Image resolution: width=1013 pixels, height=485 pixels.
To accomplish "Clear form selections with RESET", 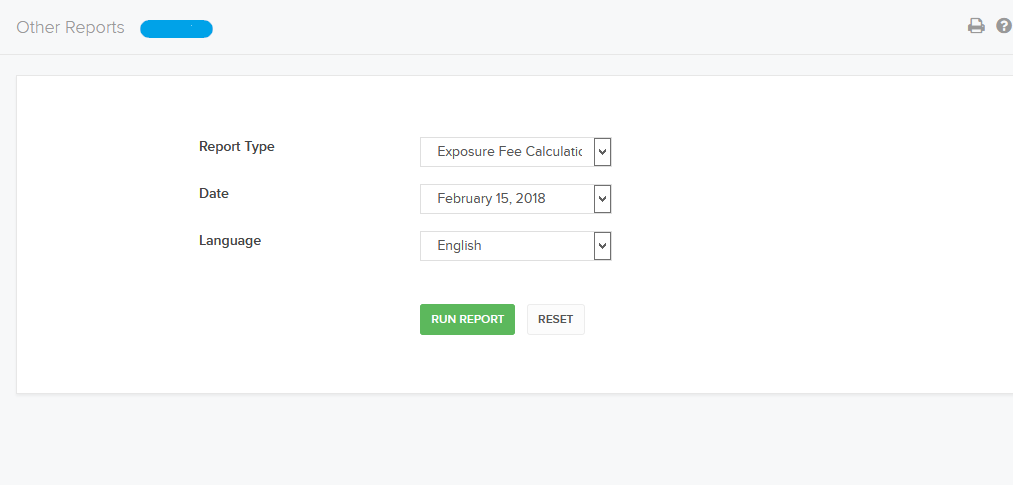I will click(556, 320).
